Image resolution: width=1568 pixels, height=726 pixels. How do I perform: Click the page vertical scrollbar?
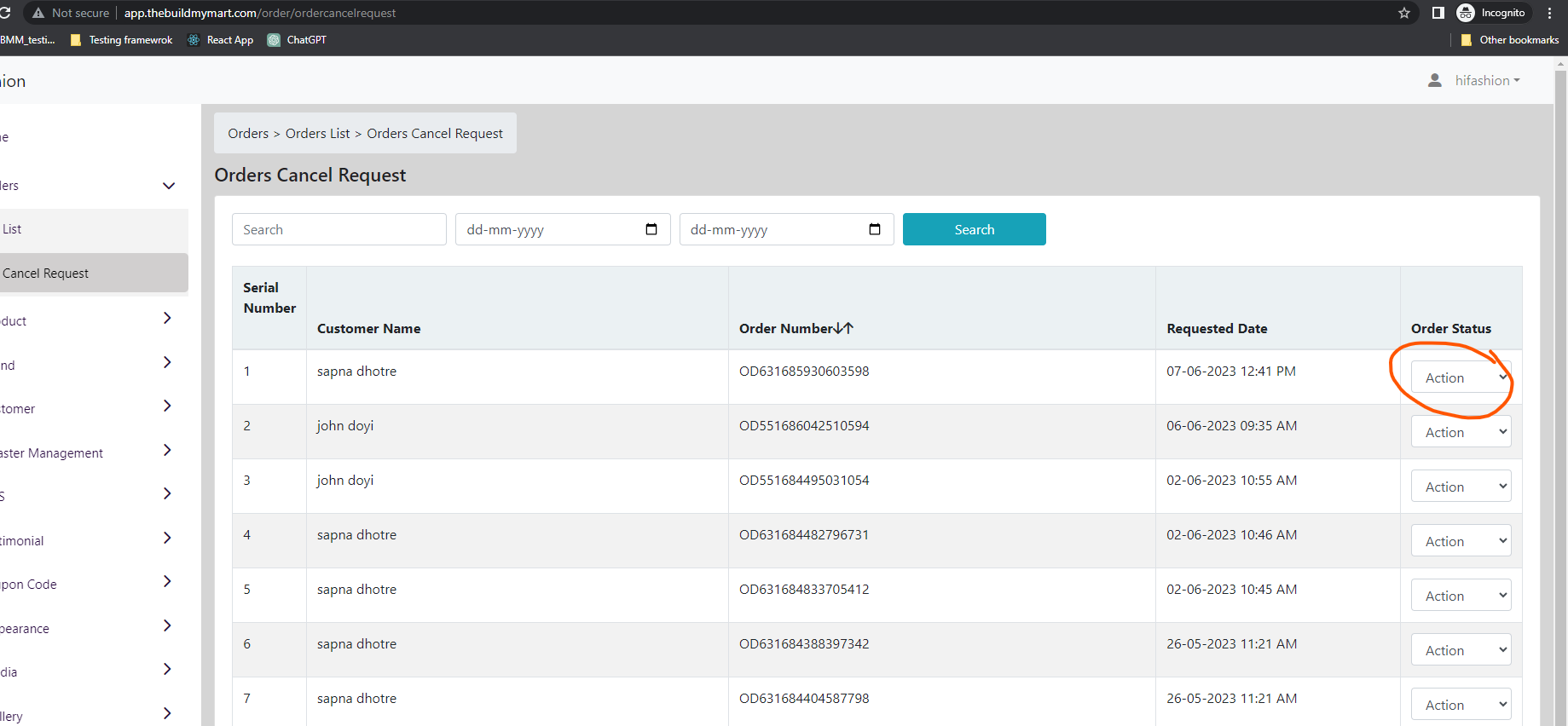point(1560,392)
